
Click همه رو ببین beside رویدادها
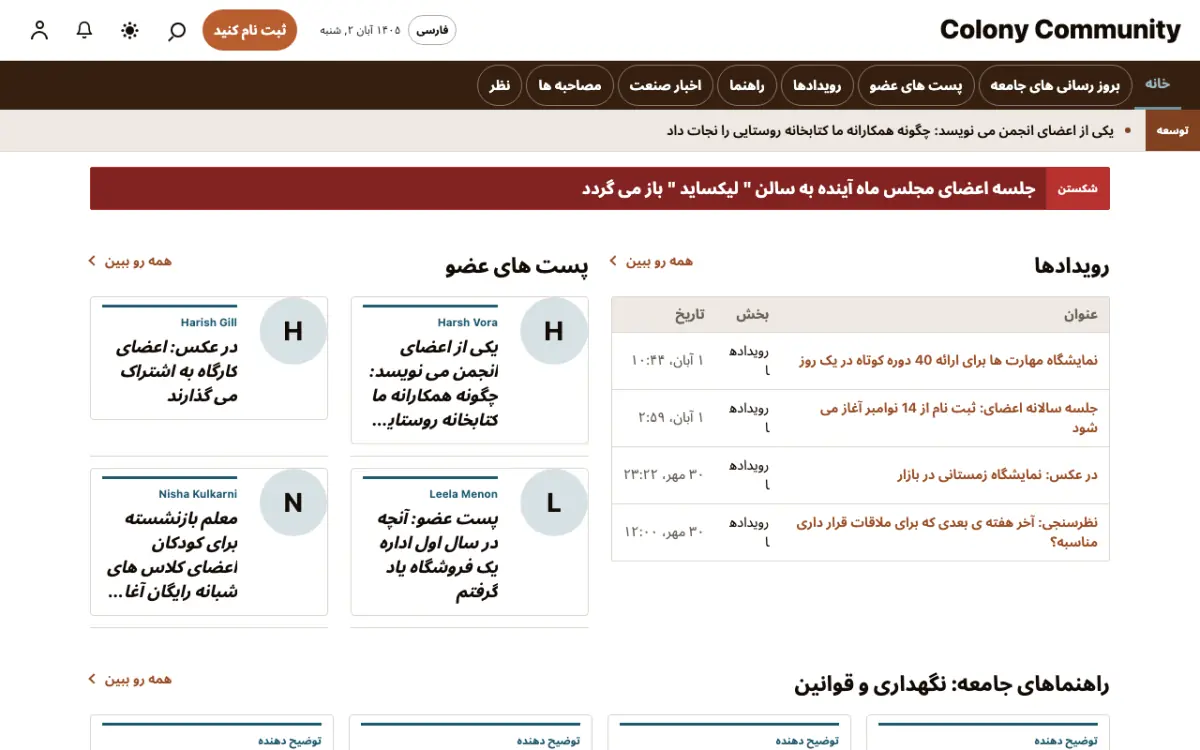tap(659, 261)
